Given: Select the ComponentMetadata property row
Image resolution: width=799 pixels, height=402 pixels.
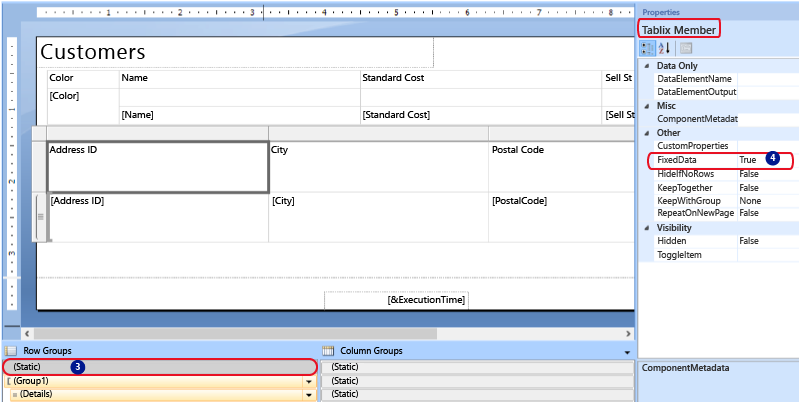Looking at the screenshot, I should click(727, 119).
